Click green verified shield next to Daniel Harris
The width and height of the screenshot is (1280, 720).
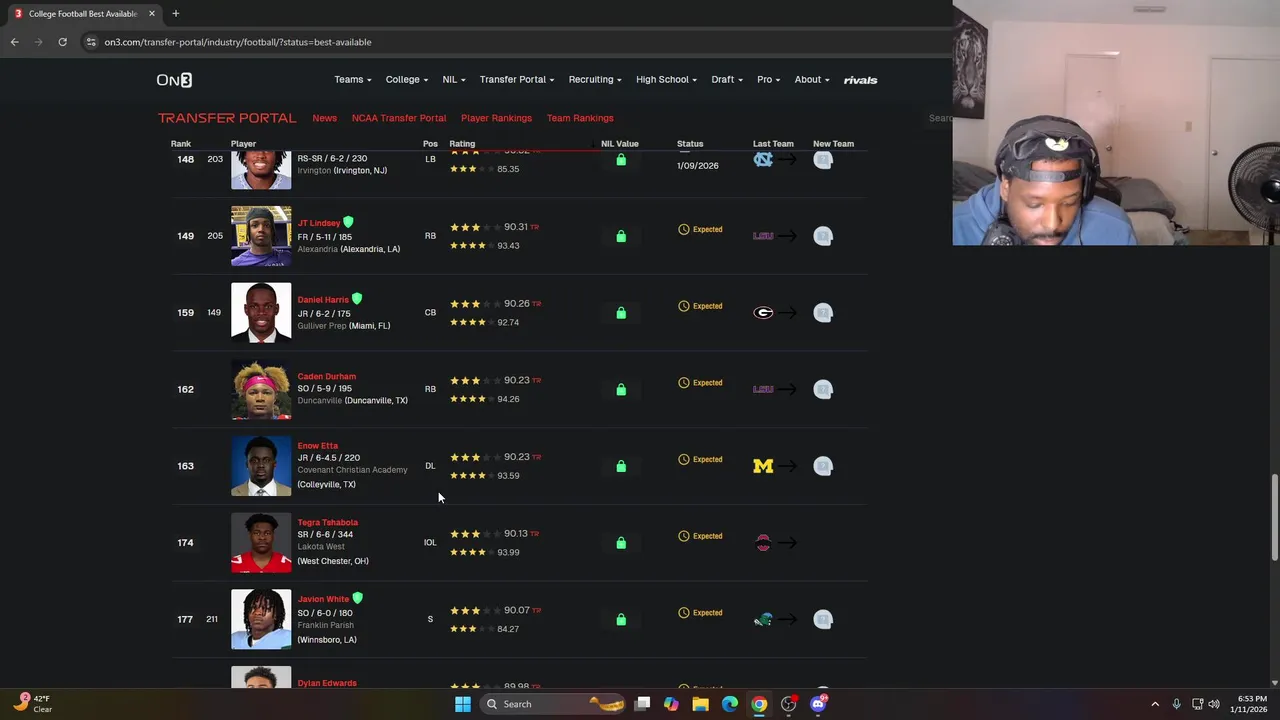[357, 299]
